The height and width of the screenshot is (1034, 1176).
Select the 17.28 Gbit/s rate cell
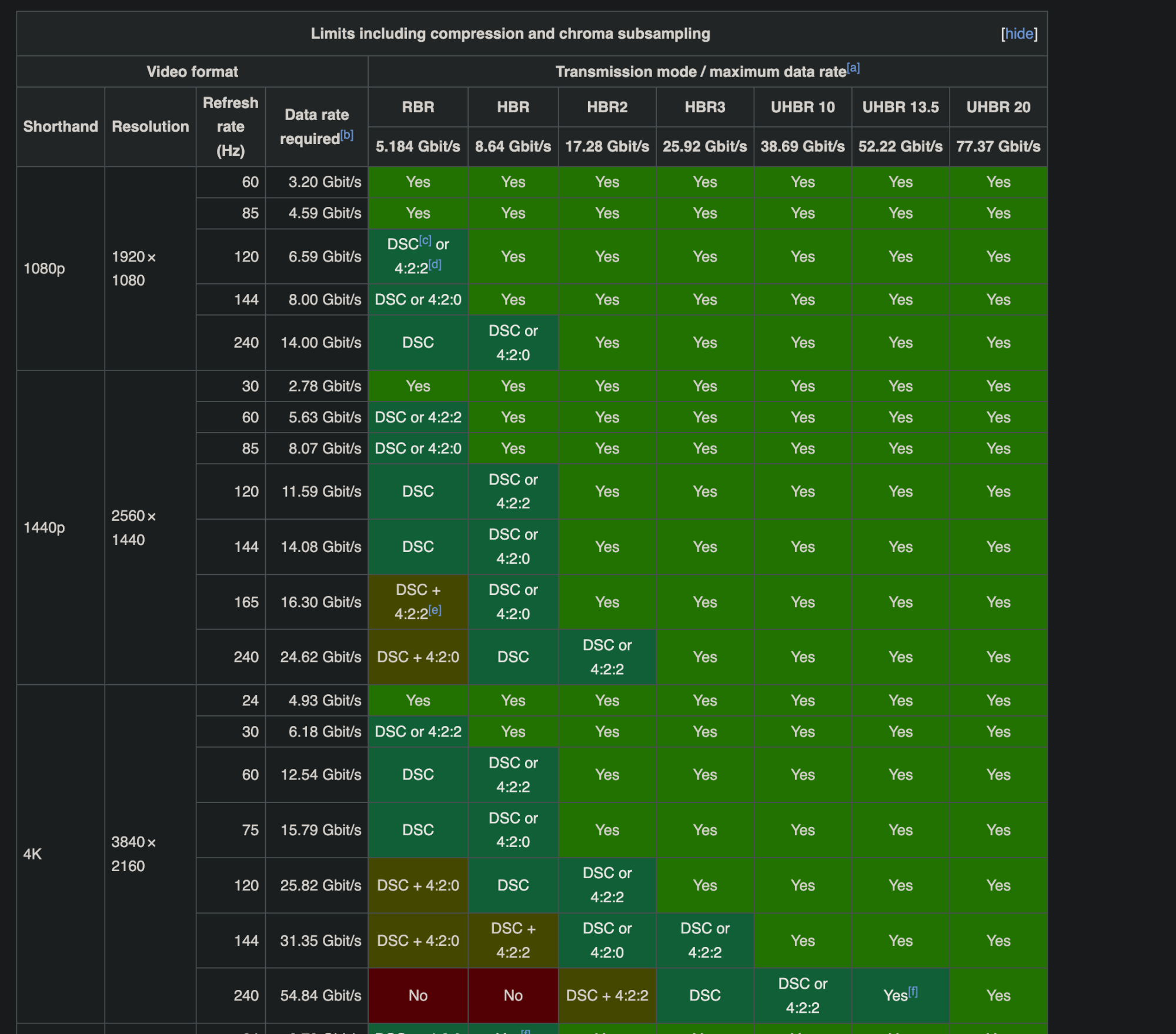click(x=607, y=146)
